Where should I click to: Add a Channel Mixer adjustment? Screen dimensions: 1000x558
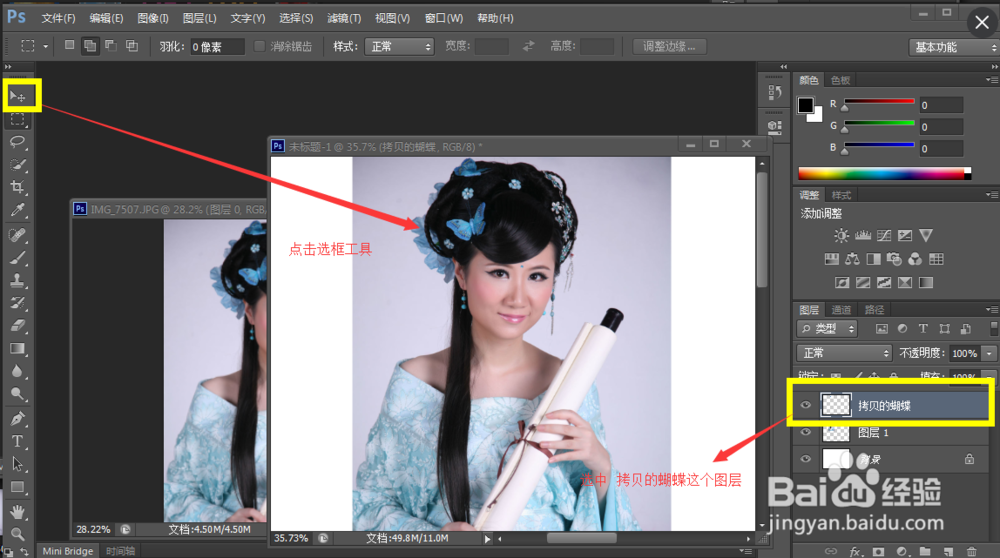click(x=915, y=259)
